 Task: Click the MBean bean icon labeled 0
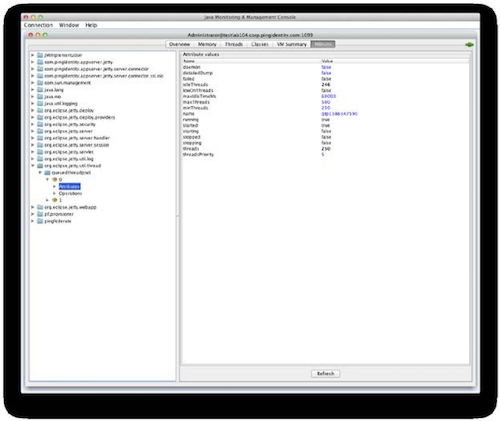pyautogui.click(x=55, y=179)
